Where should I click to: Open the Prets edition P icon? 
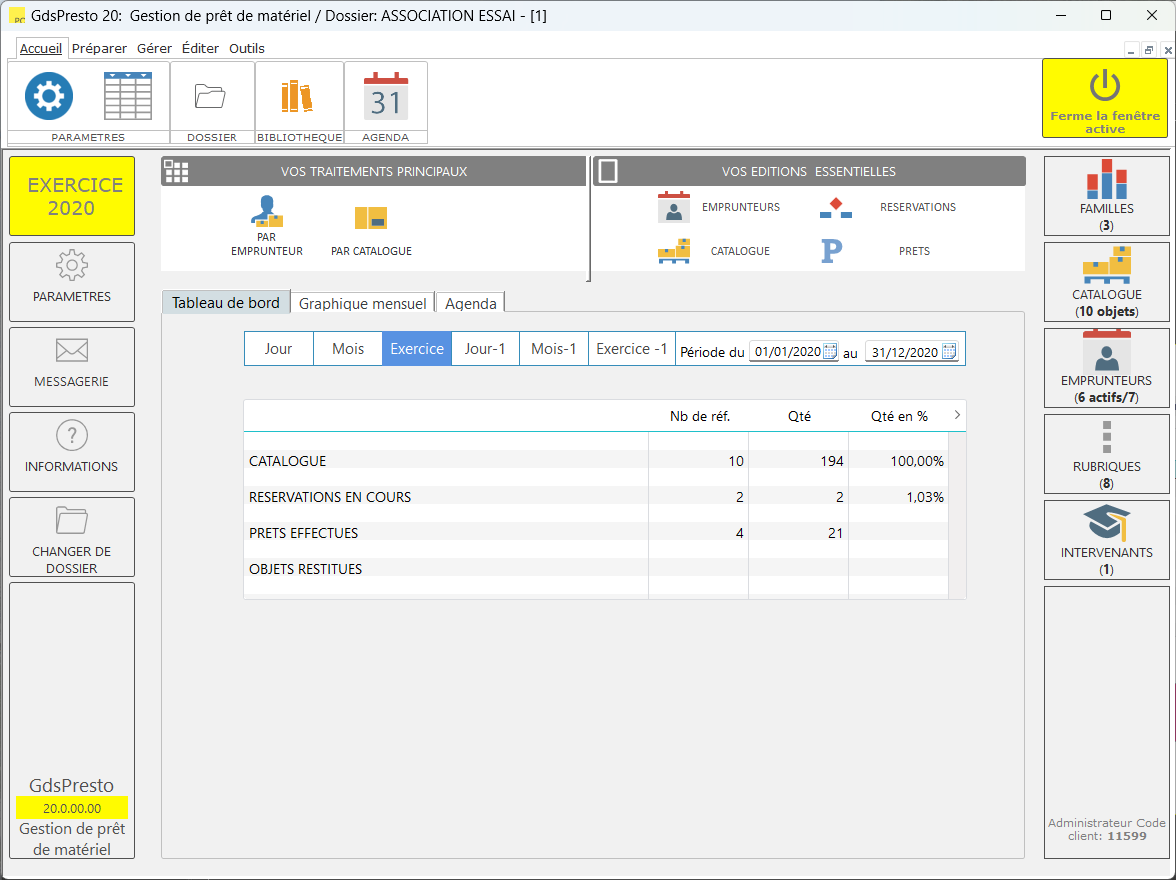click(x=832, y=251)
